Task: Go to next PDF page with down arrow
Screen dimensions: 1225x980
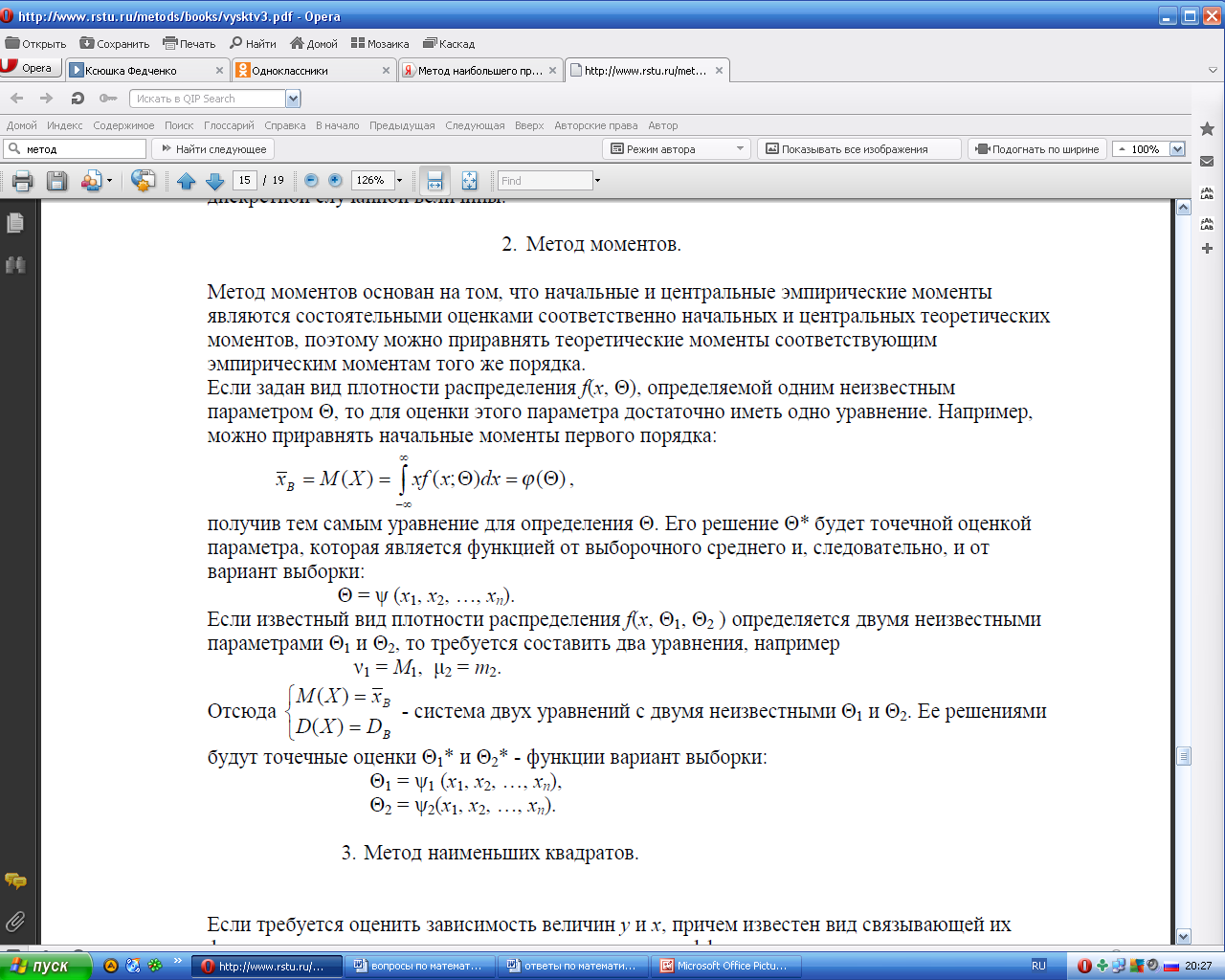Action: [x=214, y=181]
